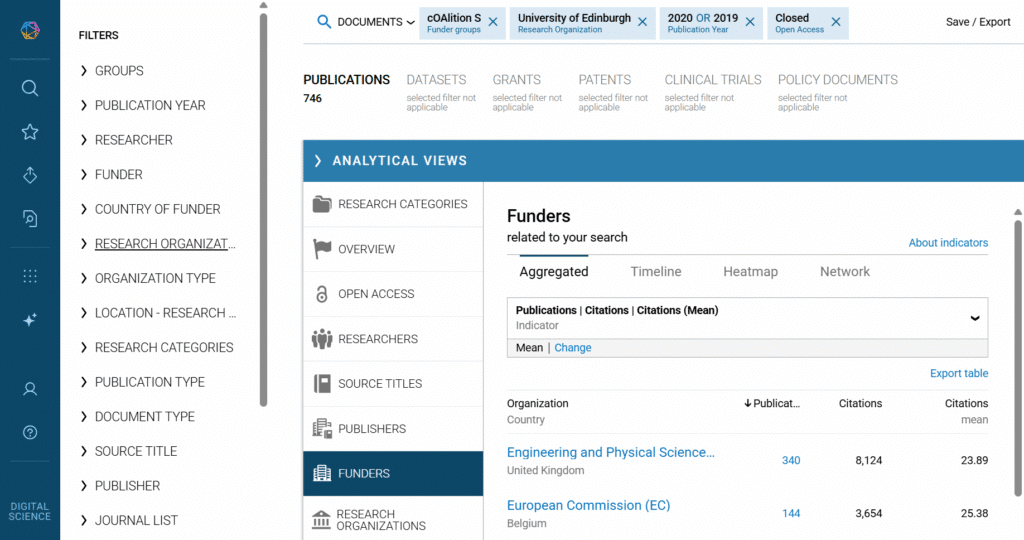
Task: Expand the Funder filter group
Action: (118, 174)
